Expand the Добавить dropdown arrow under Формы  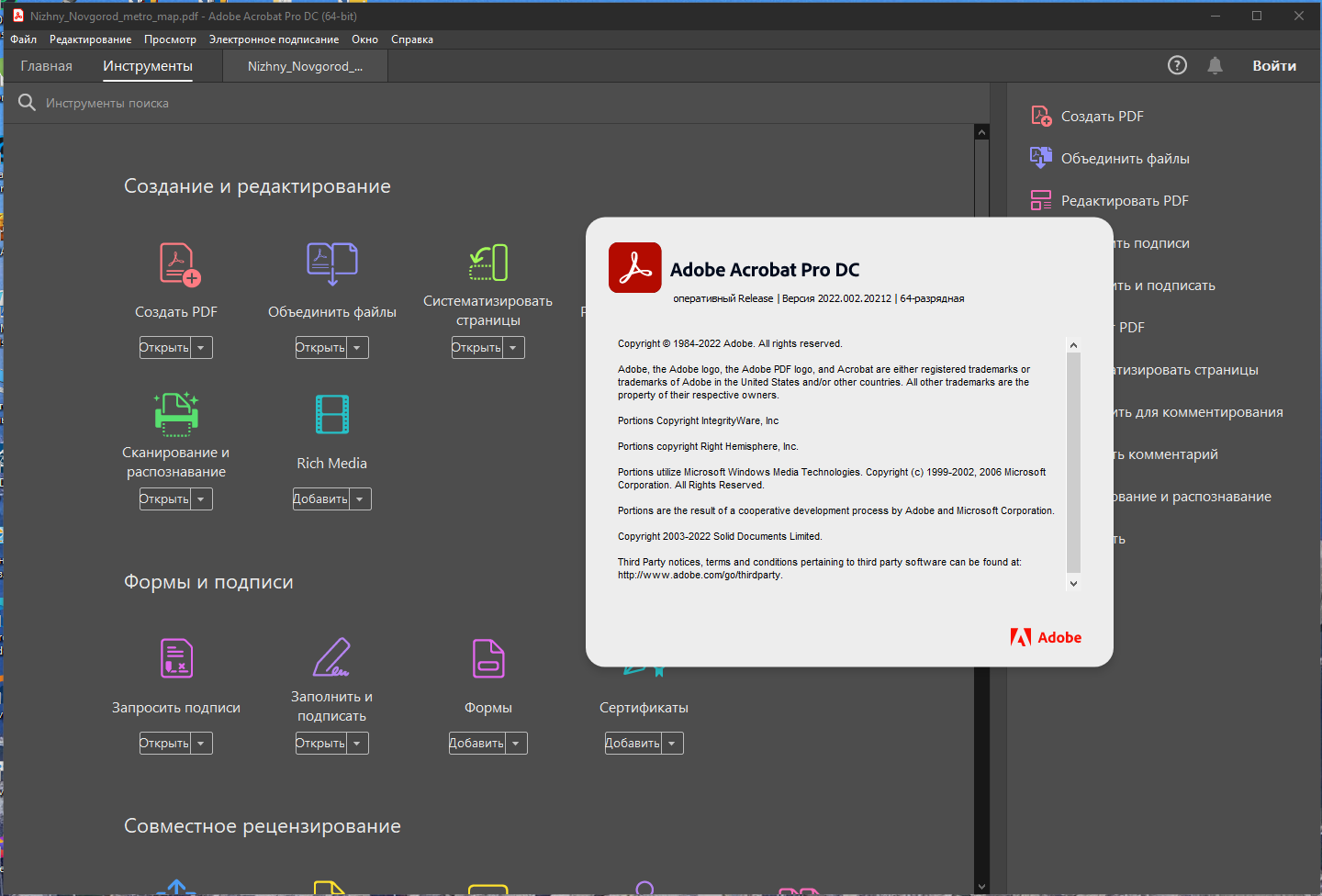point(516,743)
